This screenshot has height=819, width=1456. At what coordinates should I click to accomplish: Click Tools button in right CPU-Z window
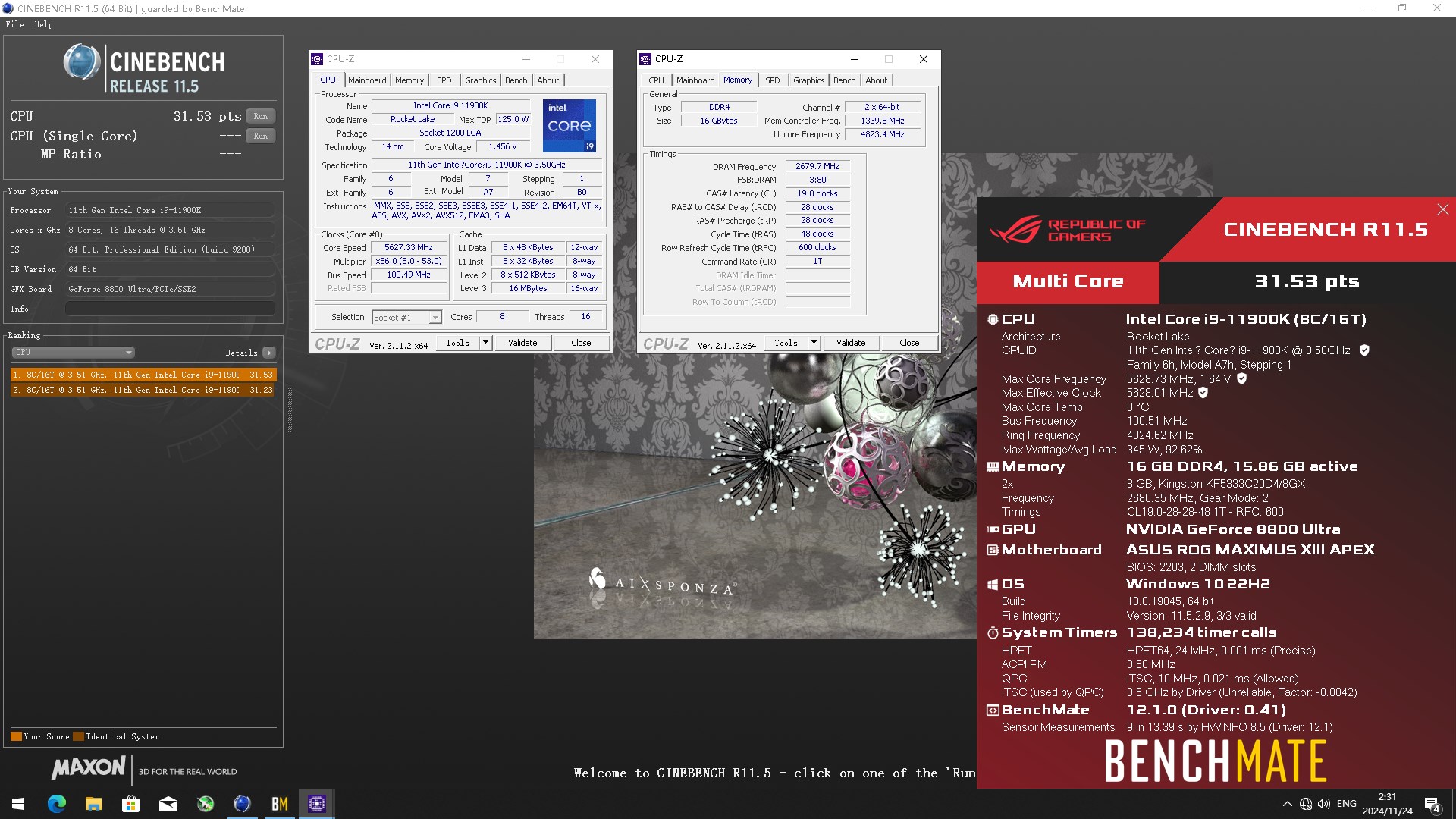pyautogui.click(x=786, y=343)
